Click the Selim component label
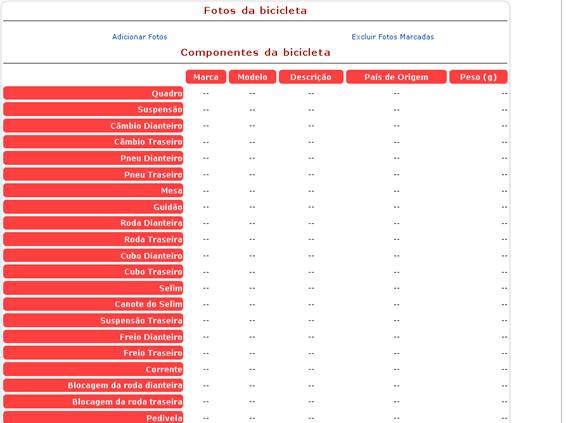Viewport: 566px width, 423px height. tap(93, 288)
